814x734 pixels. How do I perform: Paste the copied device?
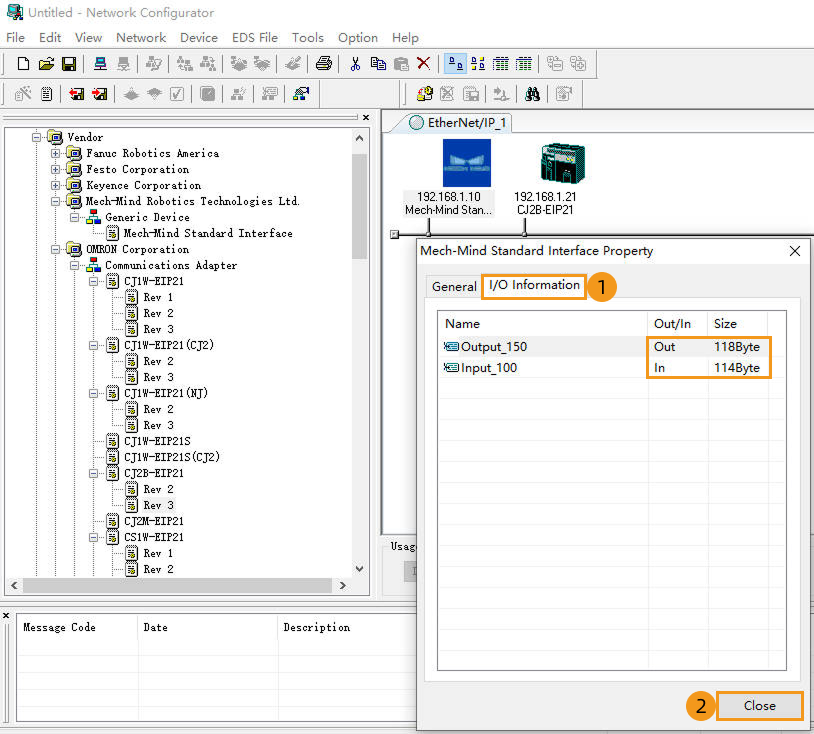[401, 63]
